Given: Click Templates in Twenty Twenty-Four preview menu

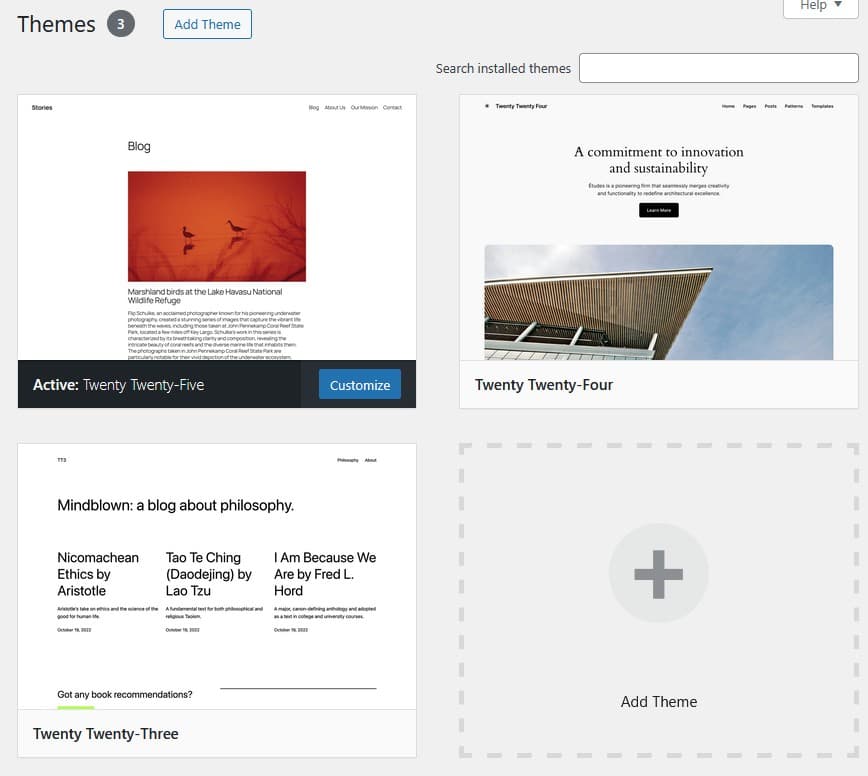Looking at the screenshot, I should pos(821,106).
